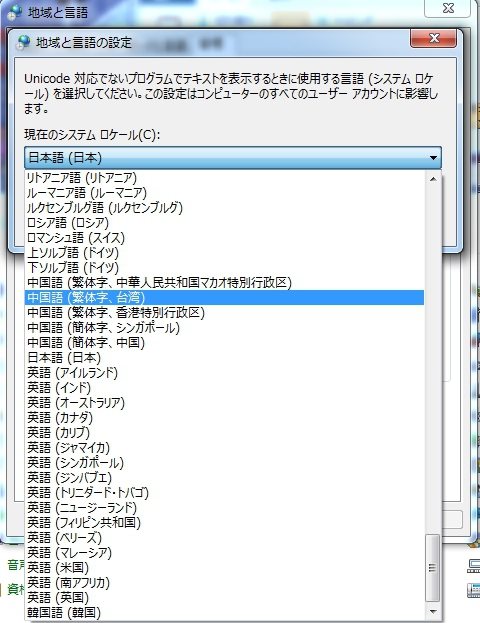Viewport: 480px width, 623px height.
Task: Click the 地域と言語の設定 globe title icon
Action: [x=23, y=42]
